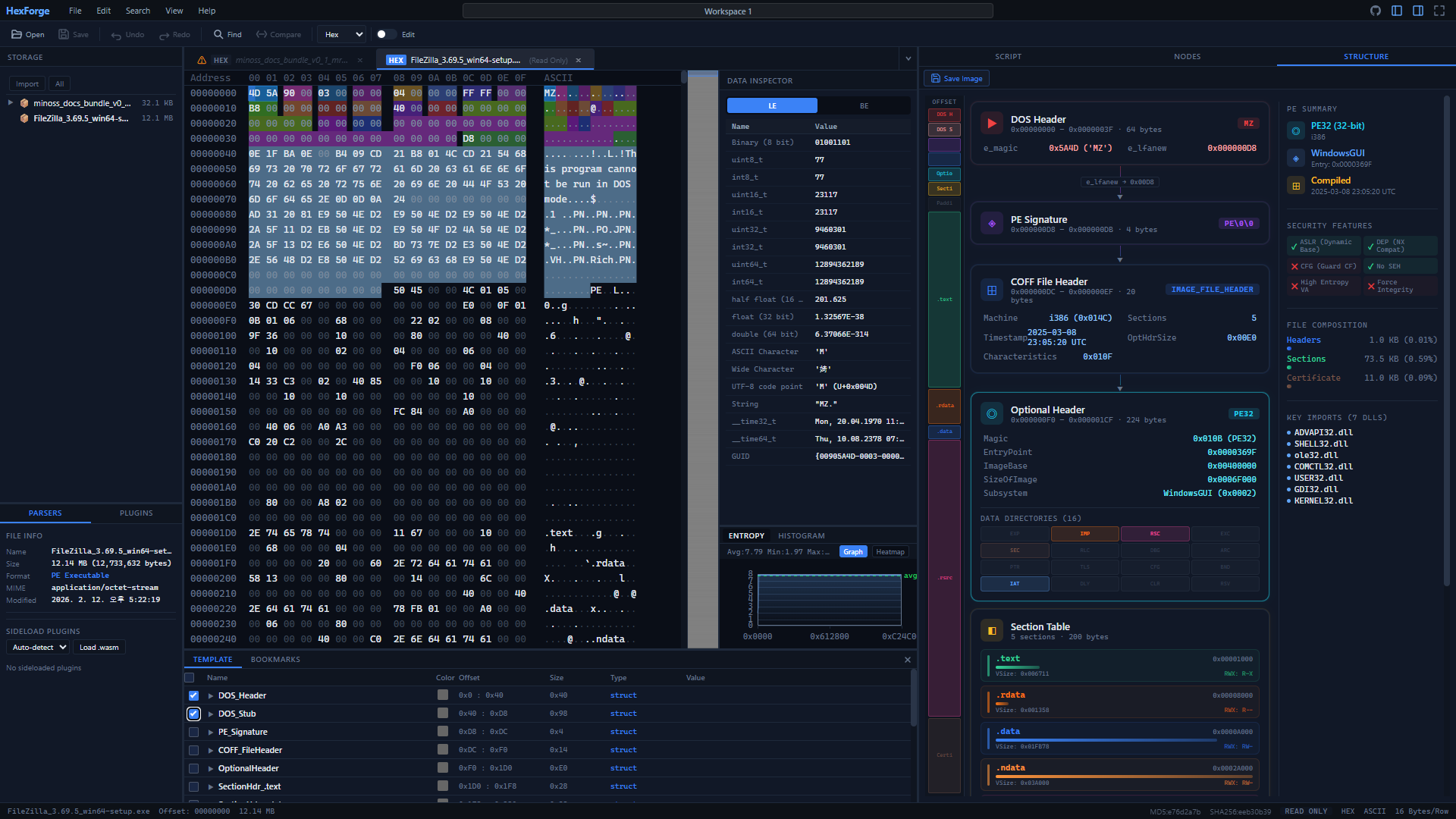The height and width of the screenshot is (819, 1456).
Task: Expand the DOS_Header template row
Action: click(x=210, y=695)
